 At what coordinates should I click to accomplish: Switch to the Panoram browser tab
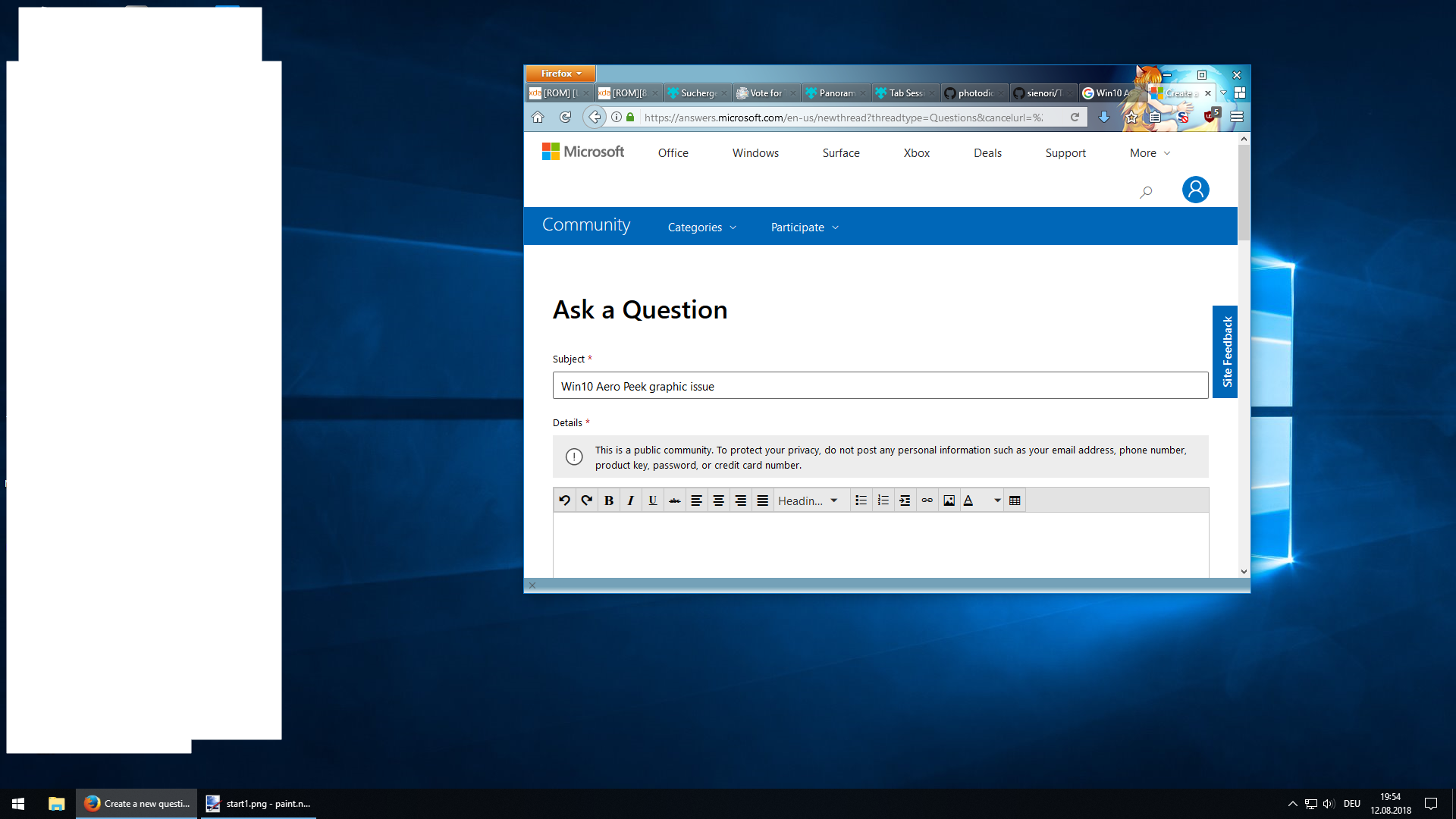(x=836, y=93)
